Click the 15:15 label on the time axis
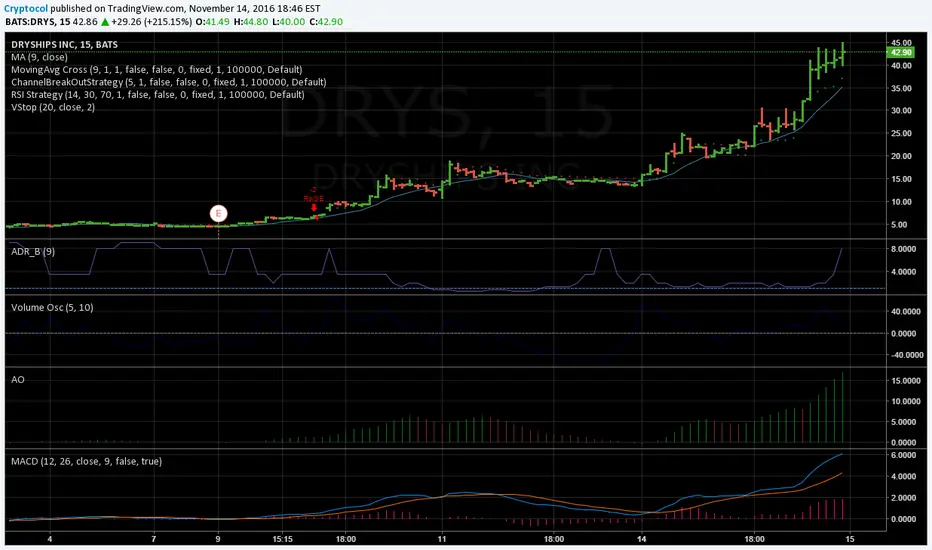This screenshot has height=550, width=932. [x=282, y=539]
